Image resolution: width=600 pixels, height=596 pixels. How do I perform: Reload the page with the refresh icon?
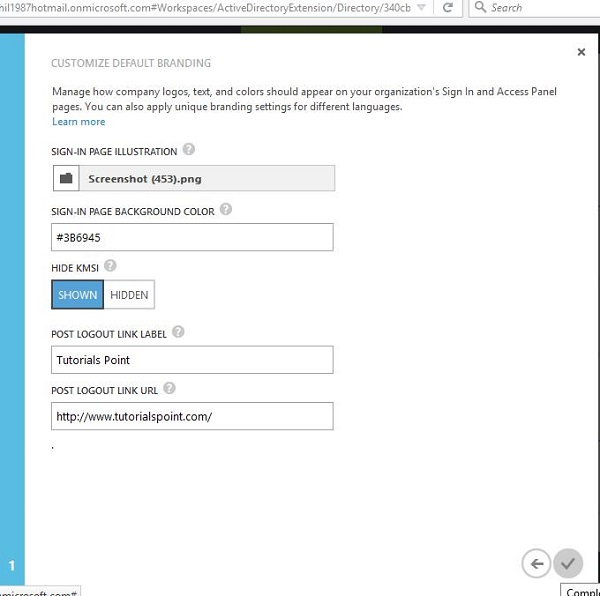point(448,7)
